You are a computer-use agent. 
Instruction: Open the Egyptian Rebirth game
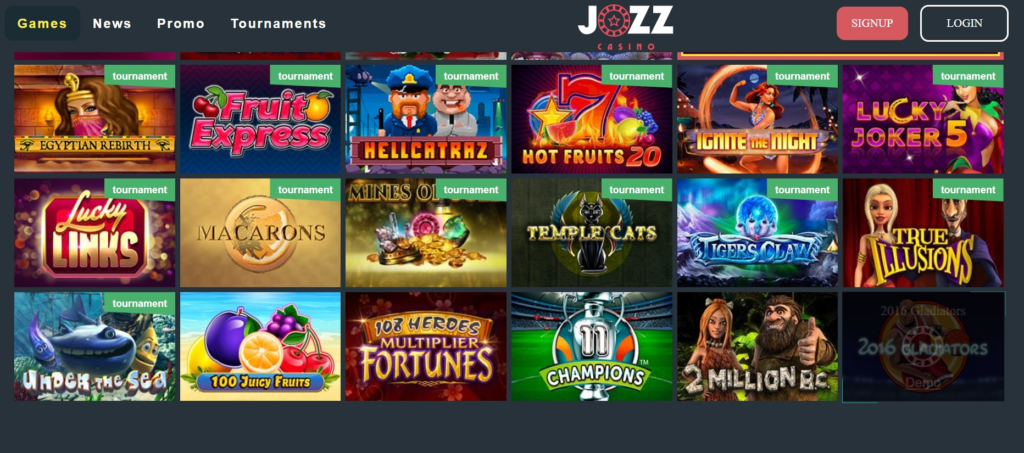coord(95,119)
